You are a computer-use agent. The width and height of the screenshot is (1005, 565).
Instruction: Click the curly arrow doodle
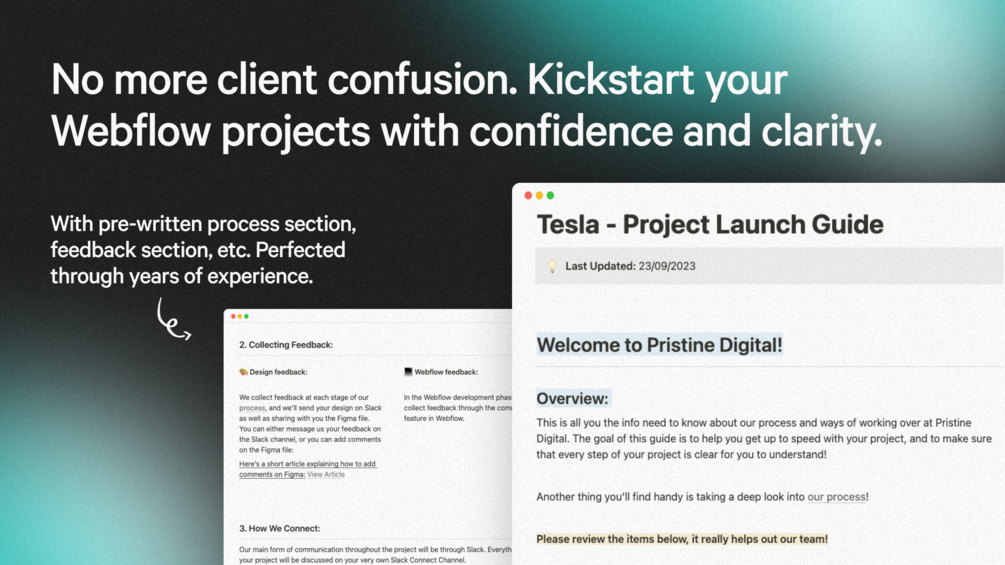[174, 319]
